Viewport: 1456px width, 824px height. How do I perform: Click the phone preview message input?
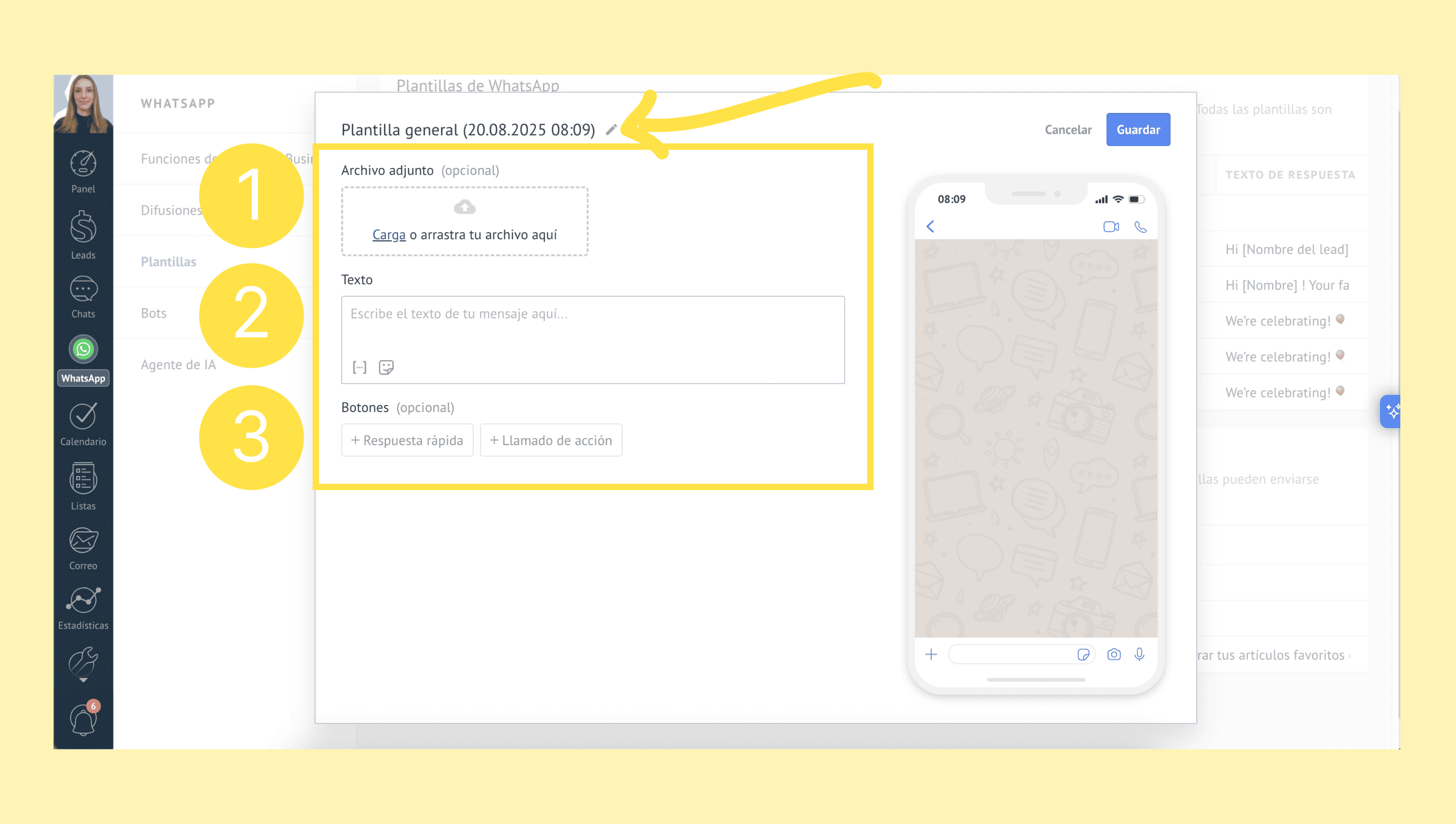(1022, 655)
